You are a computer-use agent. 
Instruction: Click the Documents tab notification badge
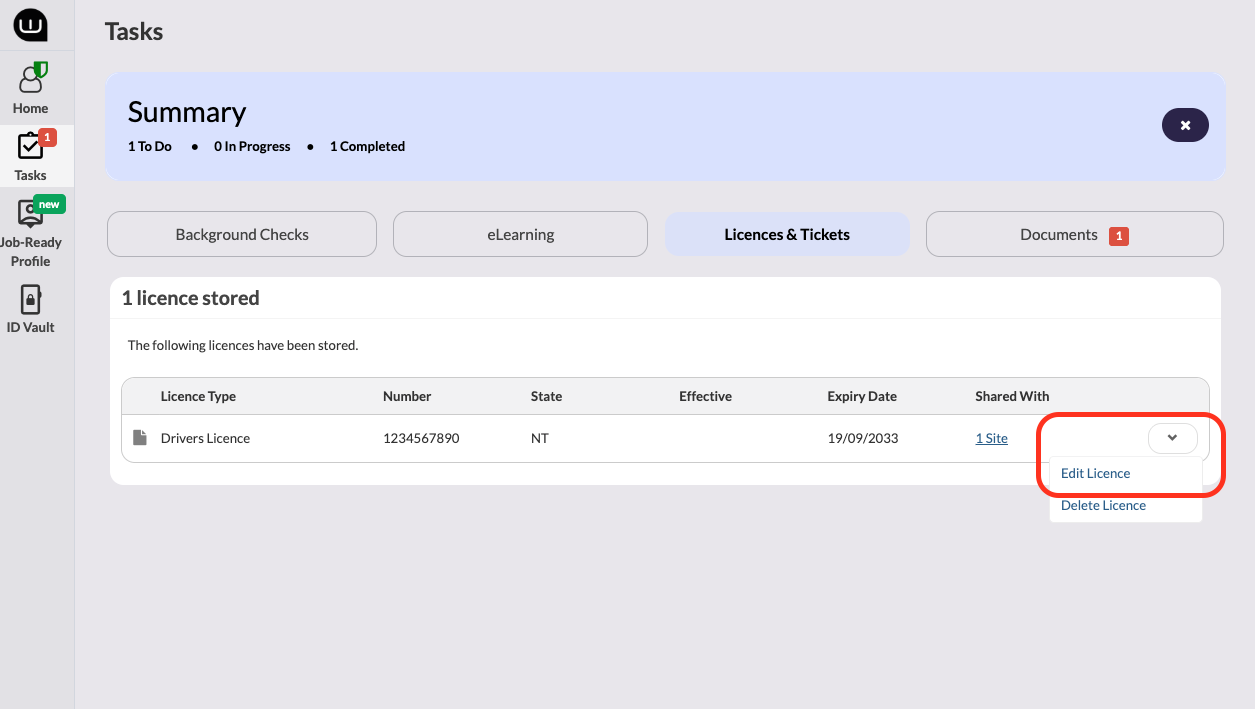pos(1118,236)
